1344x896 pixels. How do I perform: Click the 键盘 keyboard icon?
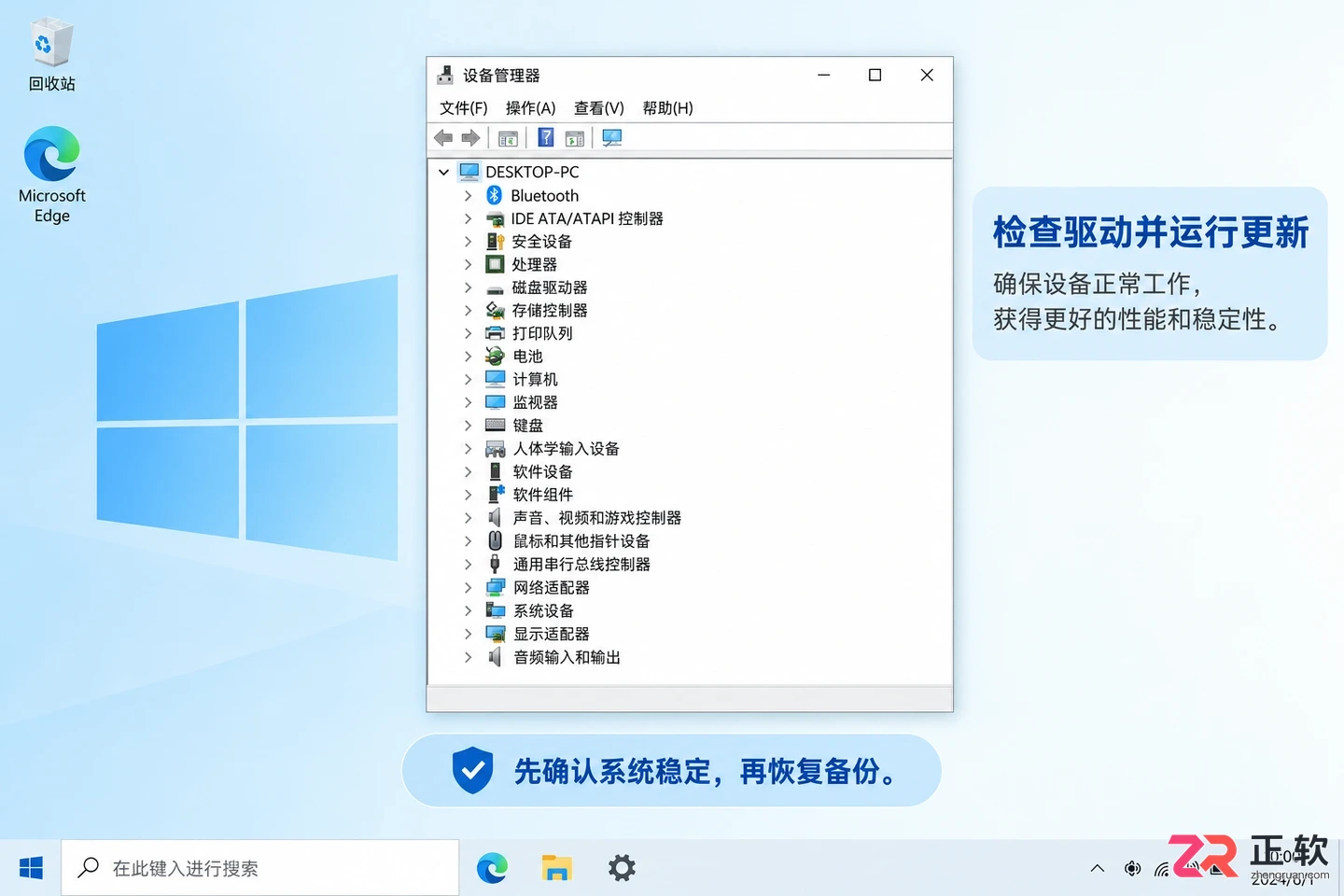495,426
